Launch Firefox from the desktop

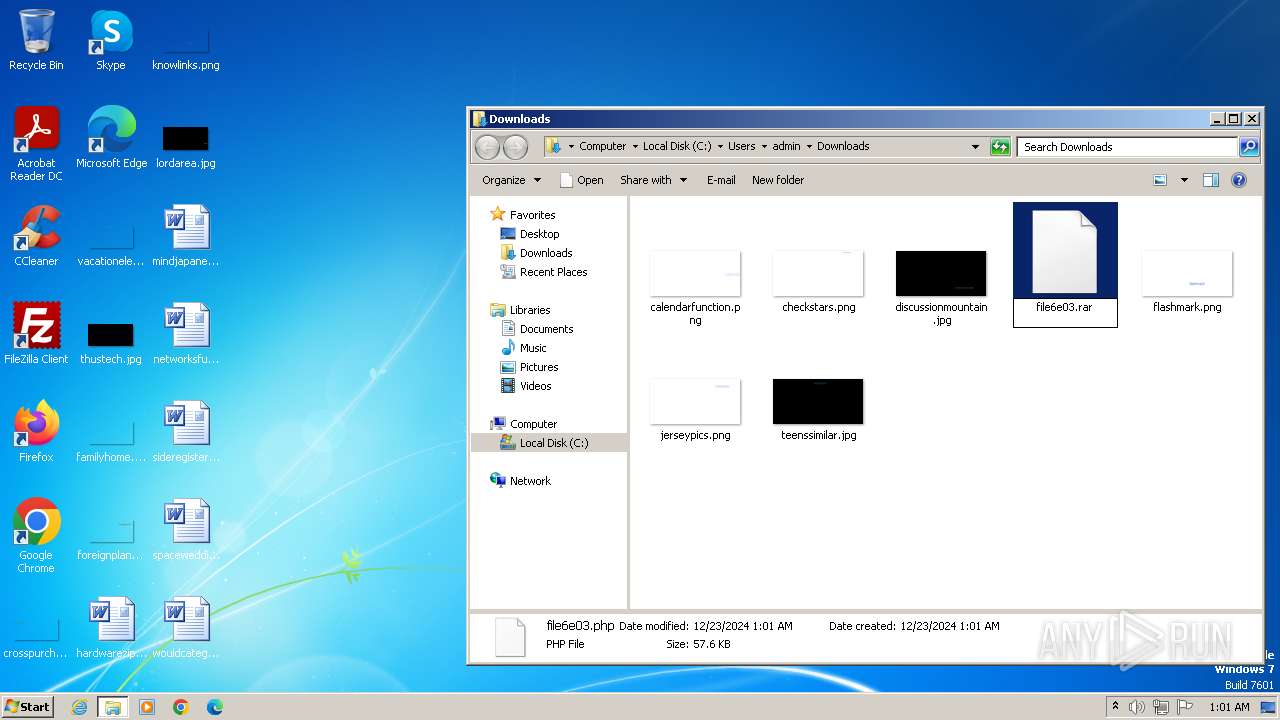click(x=36, y=432)
